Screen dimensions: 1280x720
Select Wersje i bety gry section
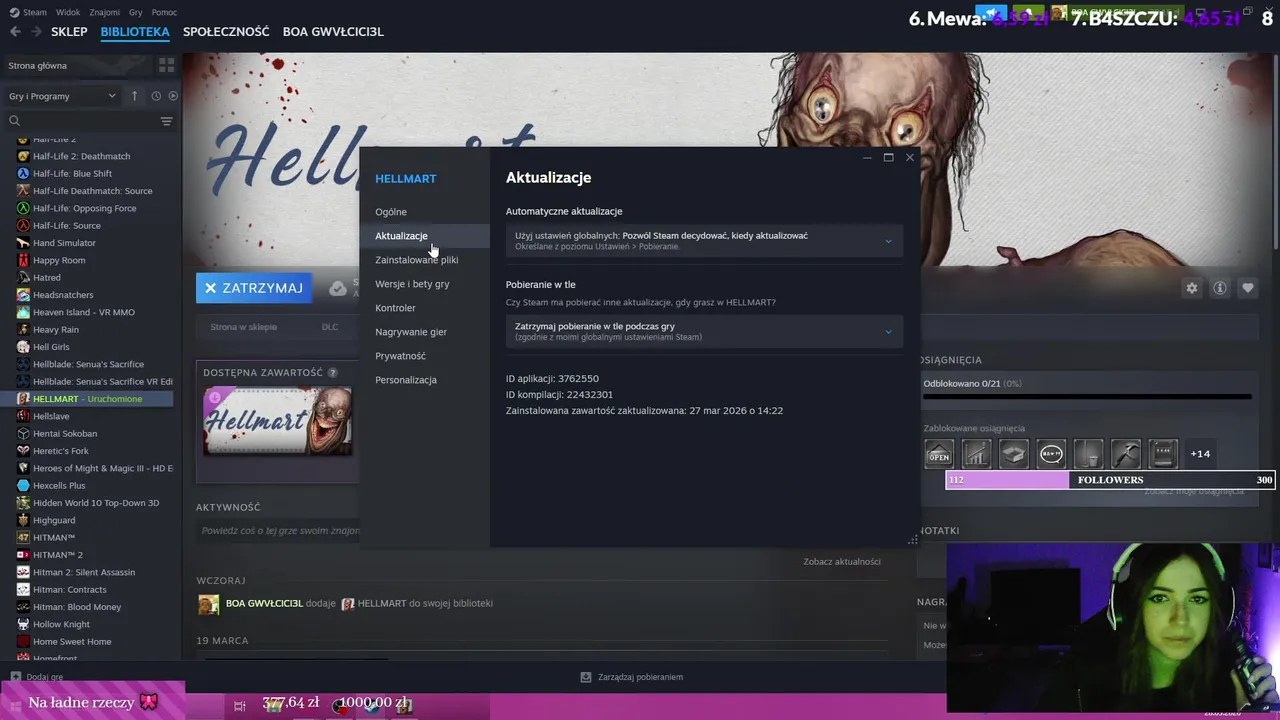[x=412, y=284]
